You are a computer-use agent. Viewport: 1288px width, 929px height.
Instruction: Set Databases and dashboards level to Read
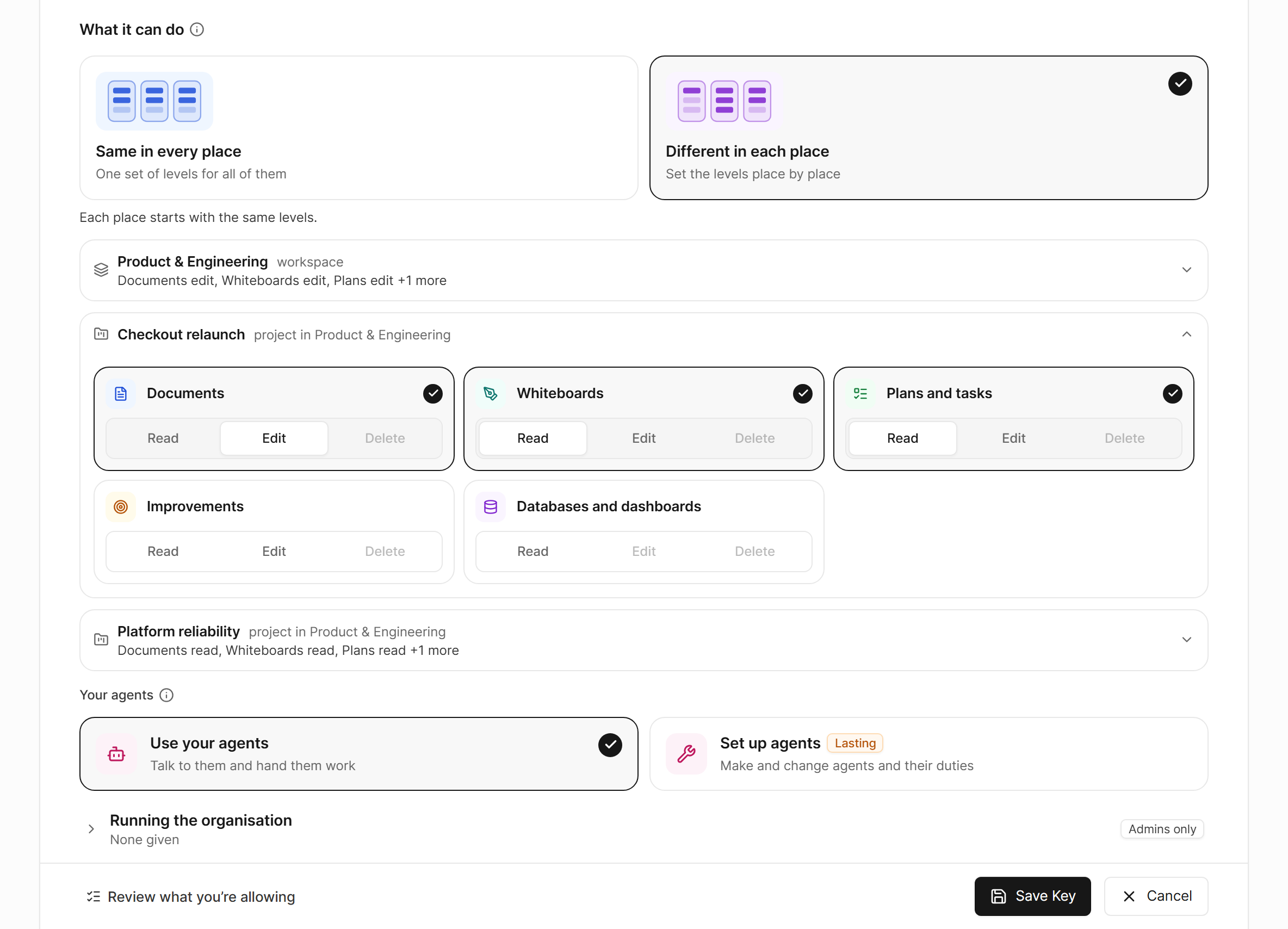[x=532, y=552]
